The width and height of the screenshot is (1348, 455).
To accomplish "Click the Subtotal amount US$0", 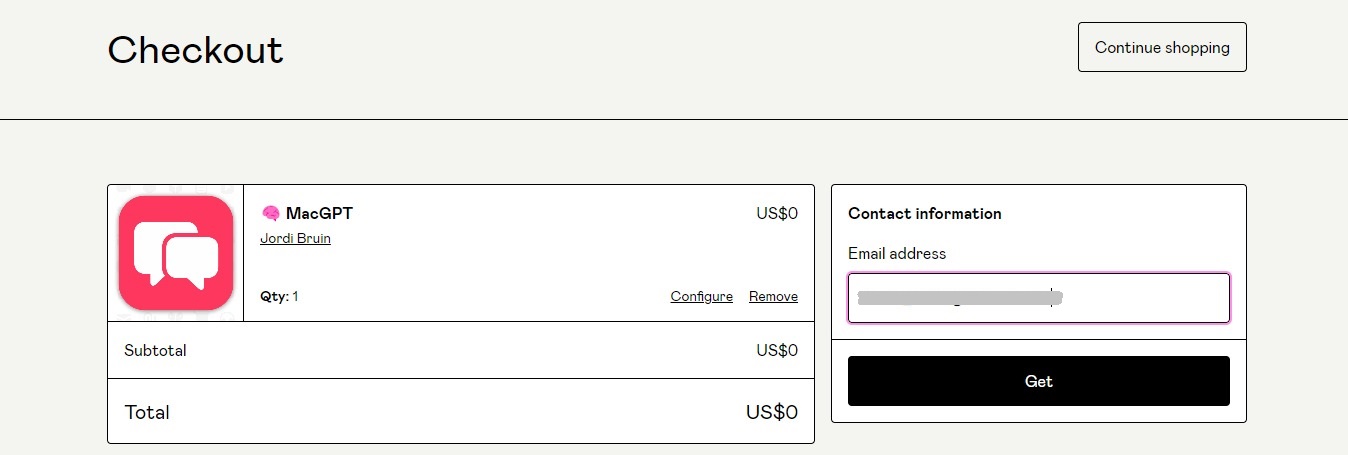I will pyautogui.click(x=777, y=351).
